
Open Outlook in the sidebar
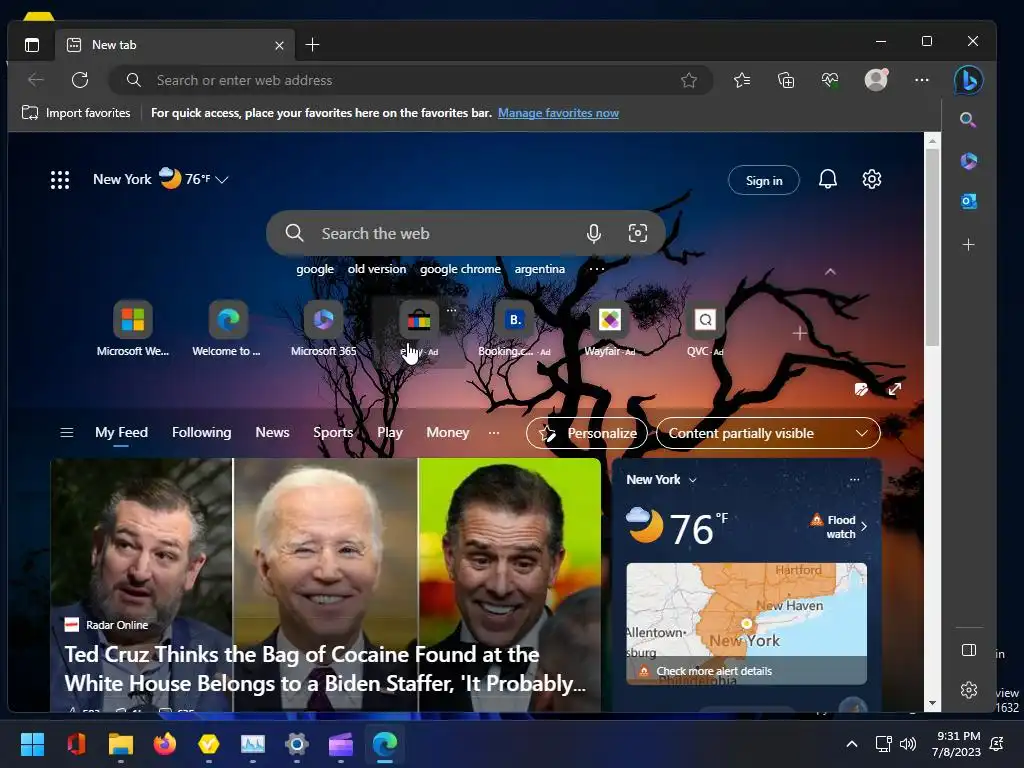tap(968, 201)
